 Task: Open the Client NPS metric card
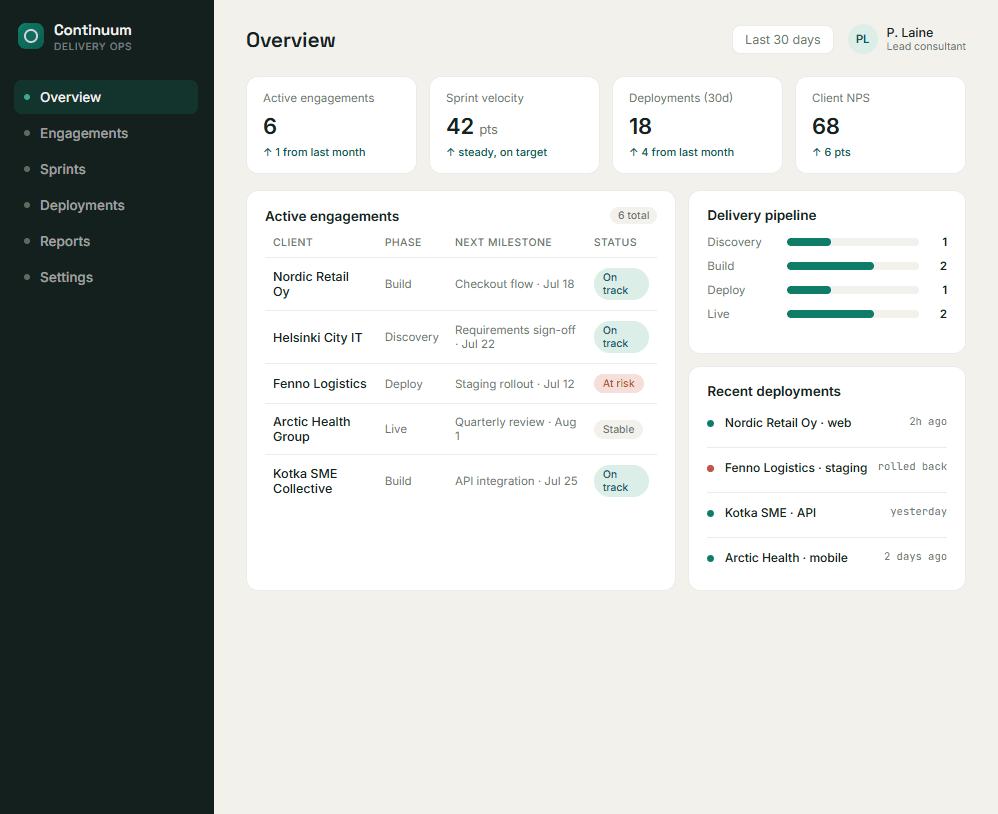(x=880, y=125)
